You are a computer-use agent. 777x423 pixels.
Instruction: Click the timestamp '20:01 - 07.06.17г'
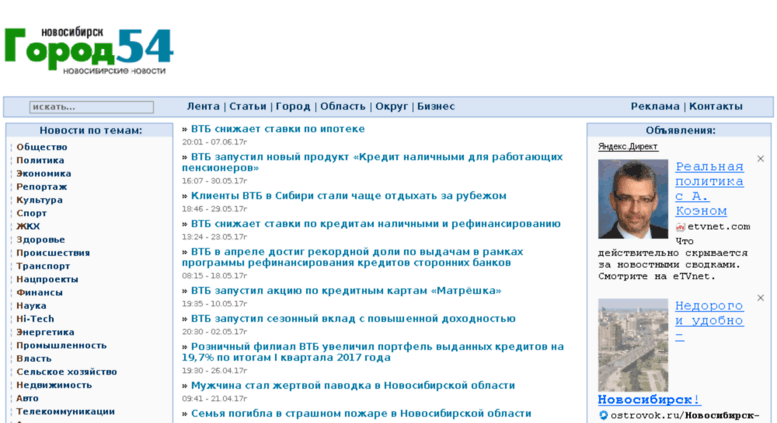pyautogui.click(x=214, y=142)
